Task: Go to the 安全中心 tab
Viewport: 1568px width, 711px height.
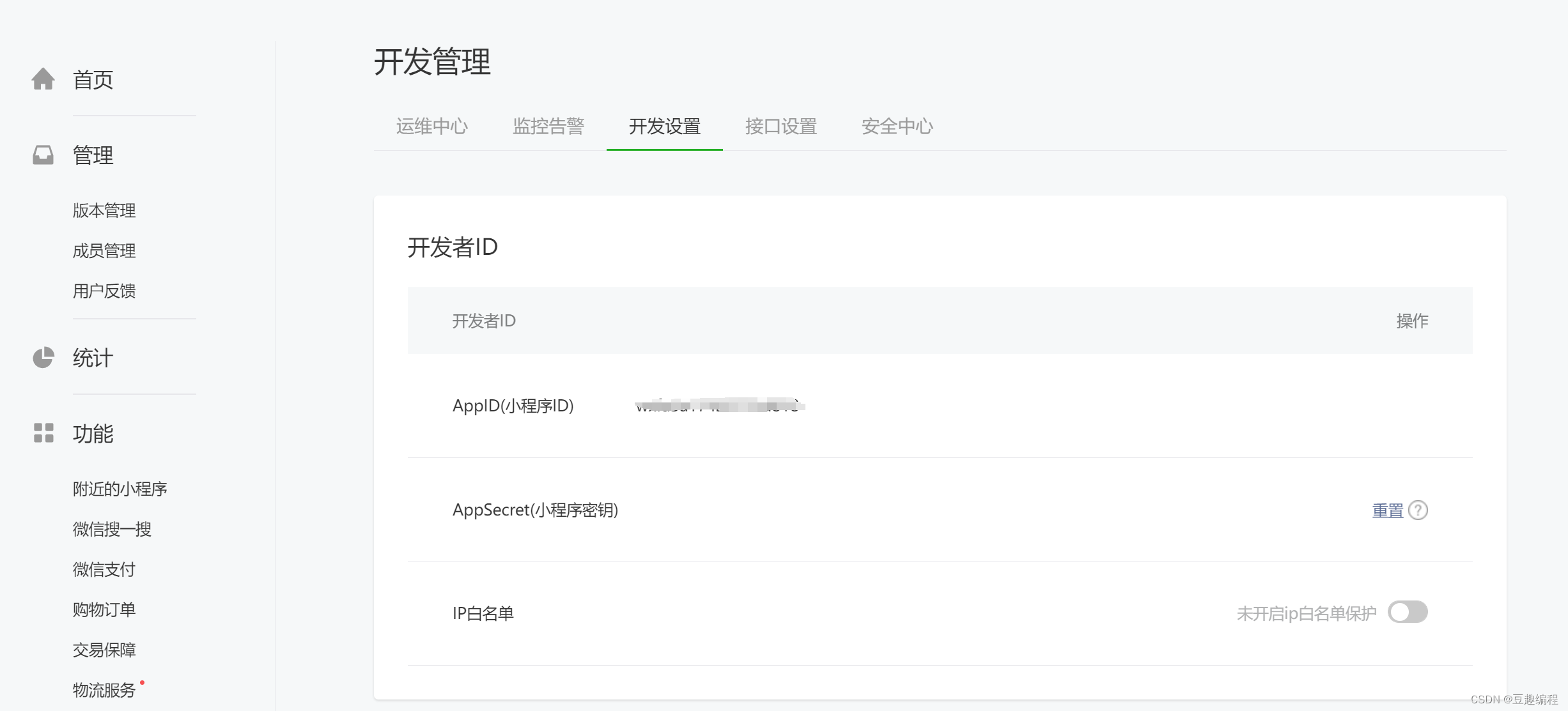Action: [x=897, y=126]
